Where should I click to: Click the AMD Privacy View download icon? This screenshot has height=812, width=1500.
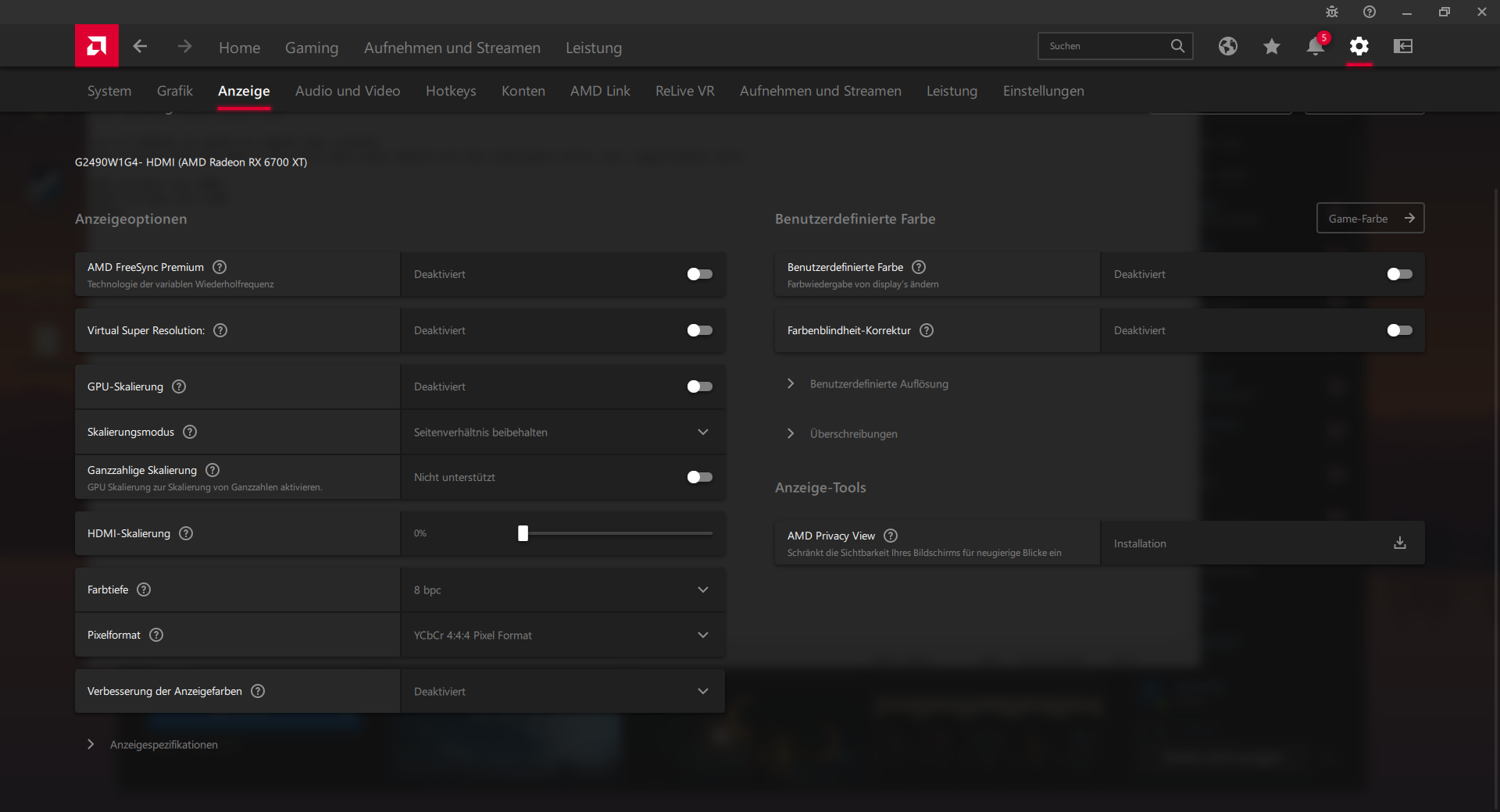pyautogui.click(x=1400, y=543)
